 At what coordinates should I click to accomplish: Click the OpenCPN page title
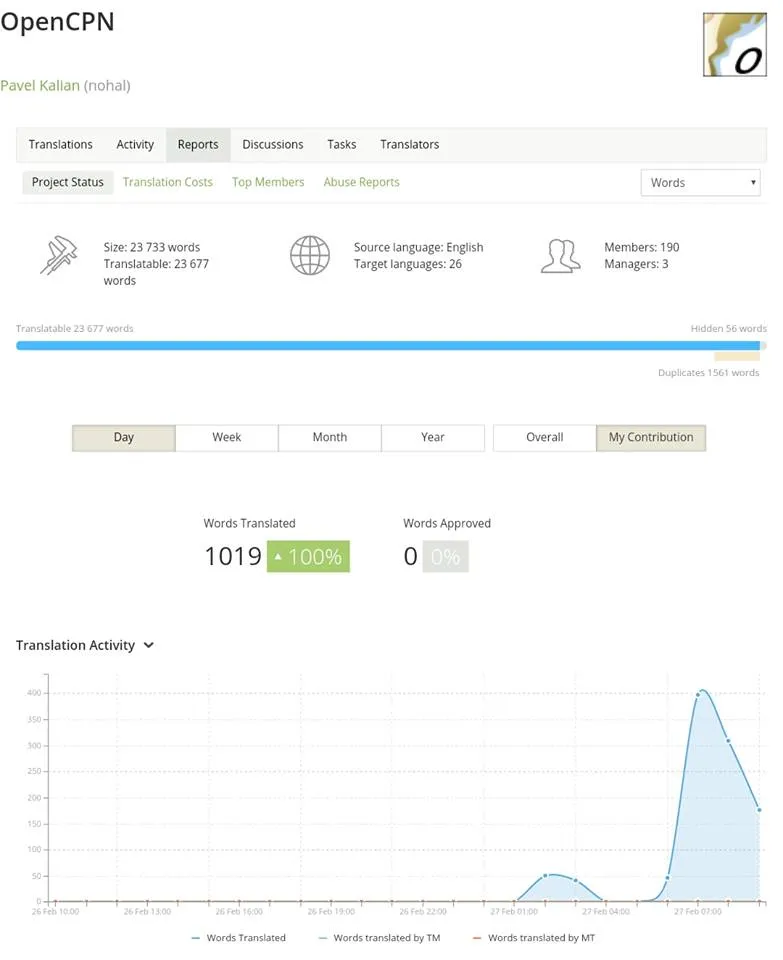[57, 22]
